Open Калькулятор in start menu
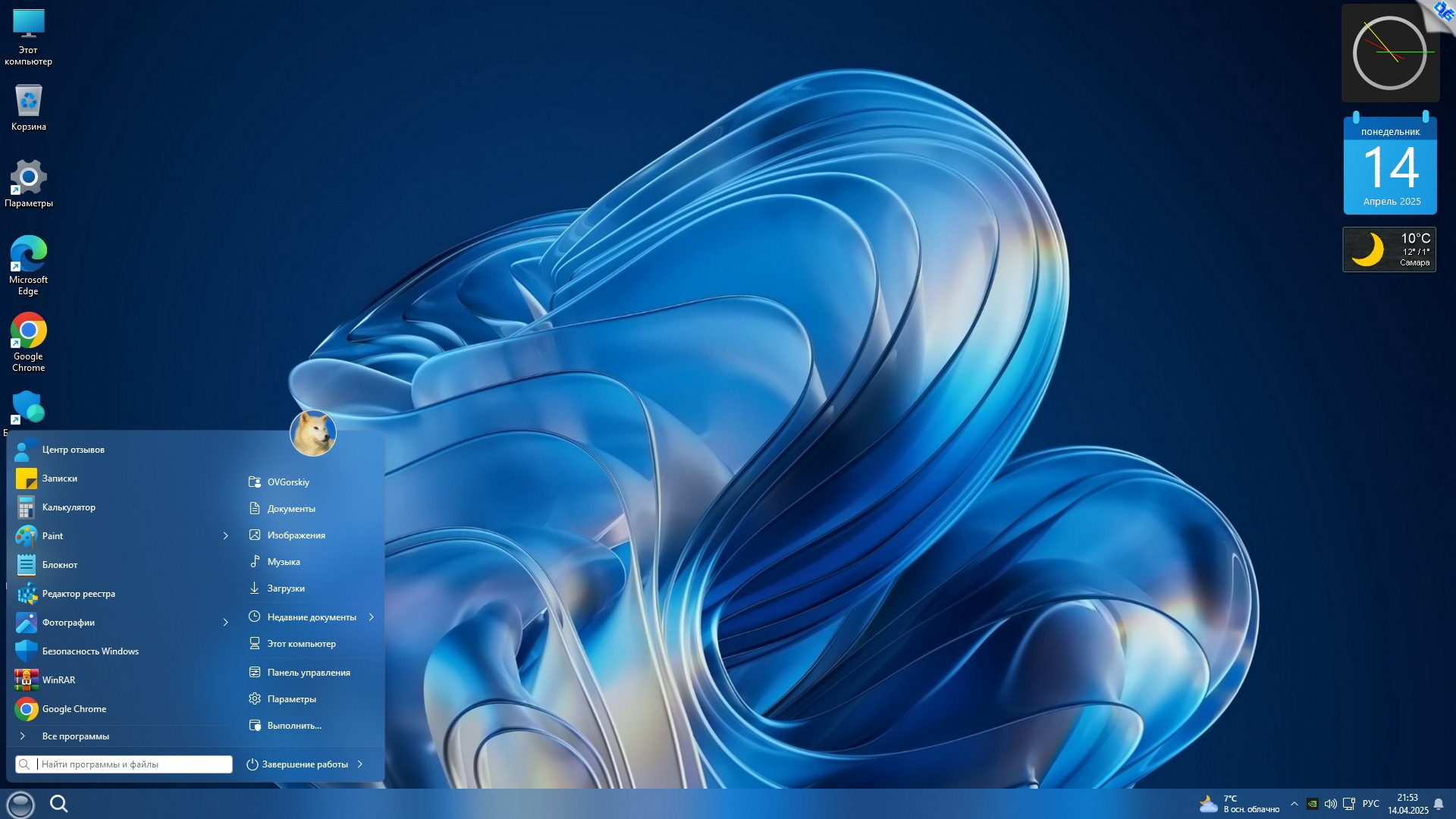 tap(68, 507)
